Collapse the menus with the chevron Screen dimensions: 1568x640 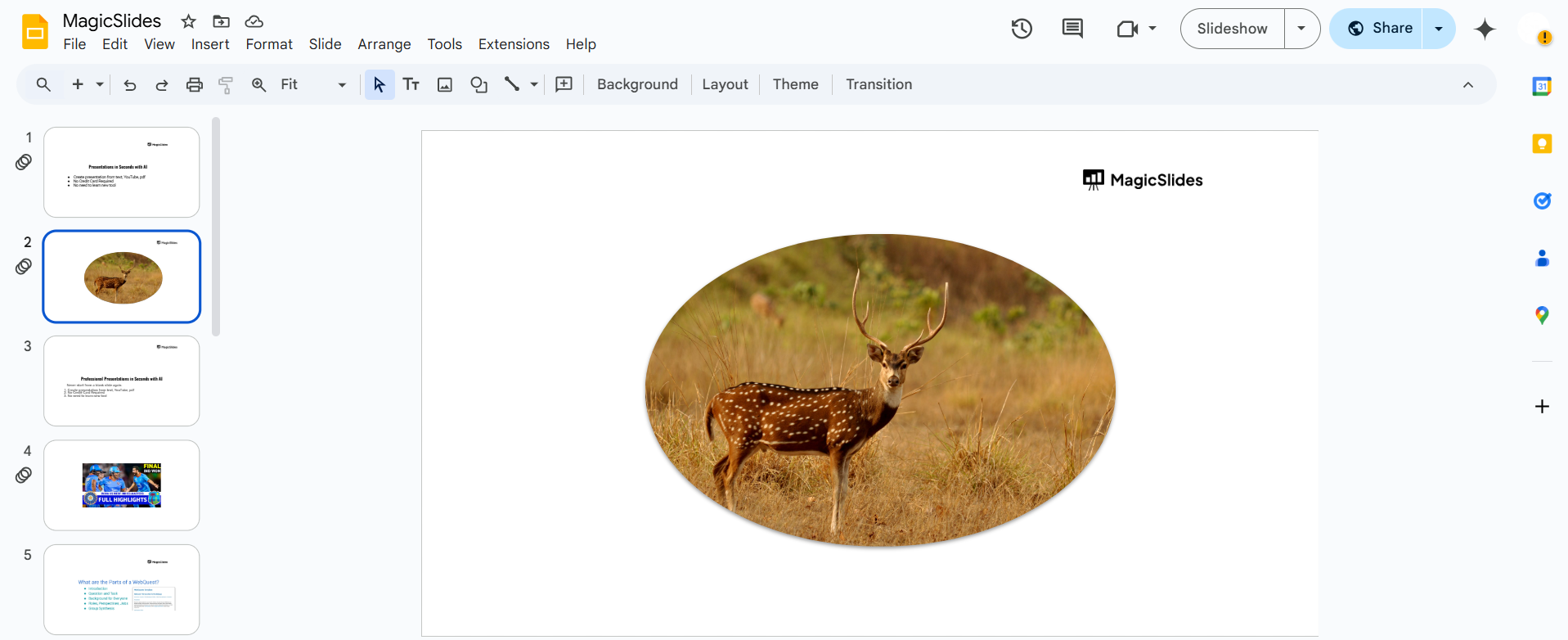[x=1468, y=85]
